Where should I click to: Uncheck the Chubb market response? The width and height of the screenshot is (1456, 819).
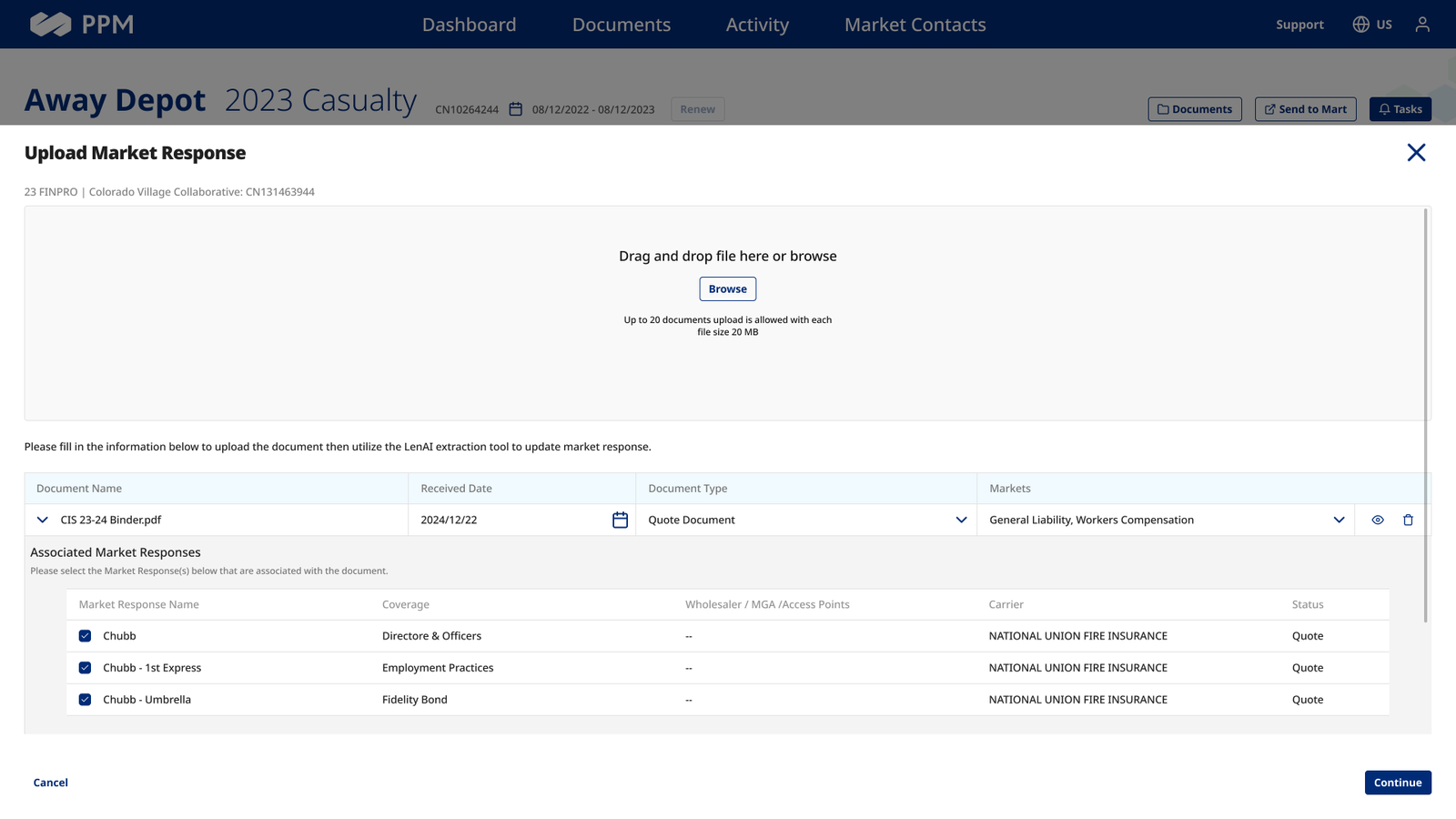[x=85, y=636]
